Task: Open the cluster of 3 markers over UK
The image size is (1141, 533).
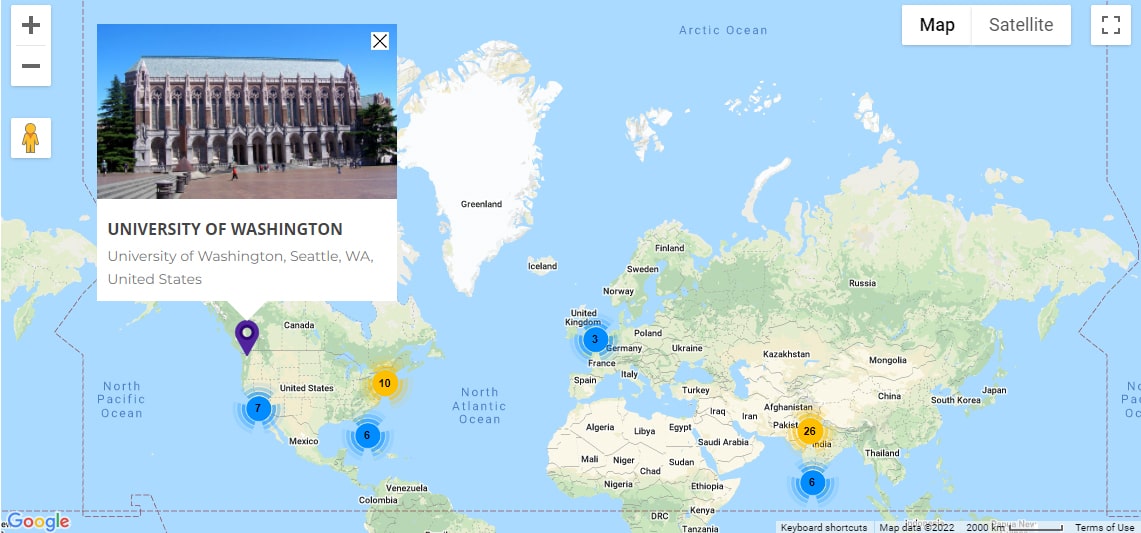Action: [595, 339]
